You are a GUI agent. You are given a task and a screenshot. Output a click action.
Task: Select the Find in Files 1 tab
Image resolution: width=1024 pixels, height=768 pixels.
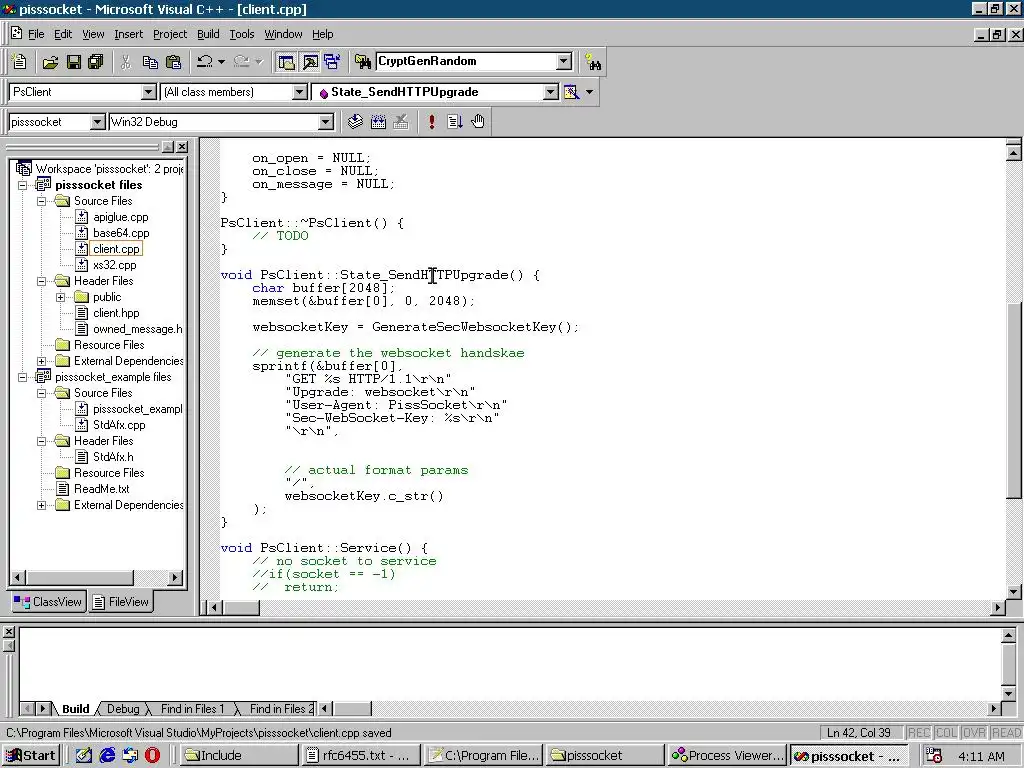point(192,709)
